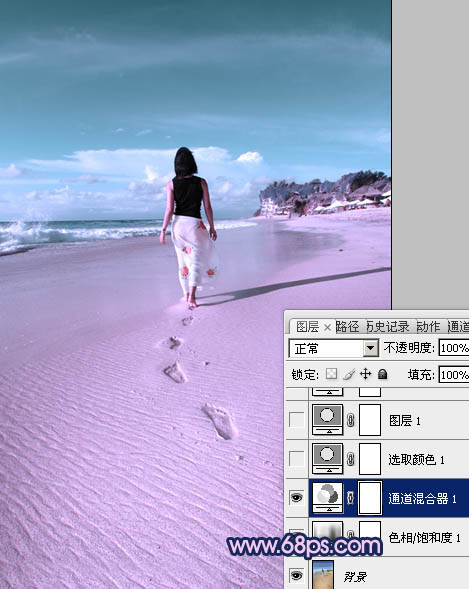Select the 通道混合器 1 layer name
469x589 pixels.
click(422, 498)
